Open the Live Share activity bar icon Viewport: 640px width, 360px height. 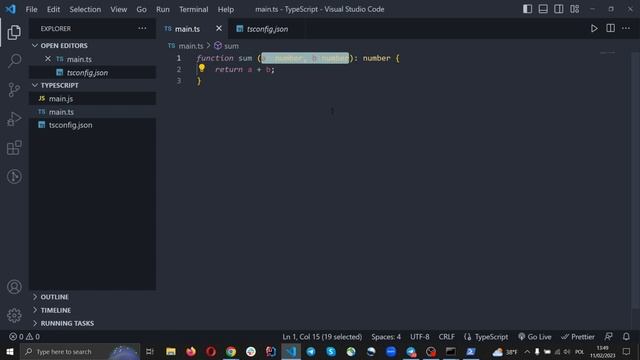pos(14,176)
